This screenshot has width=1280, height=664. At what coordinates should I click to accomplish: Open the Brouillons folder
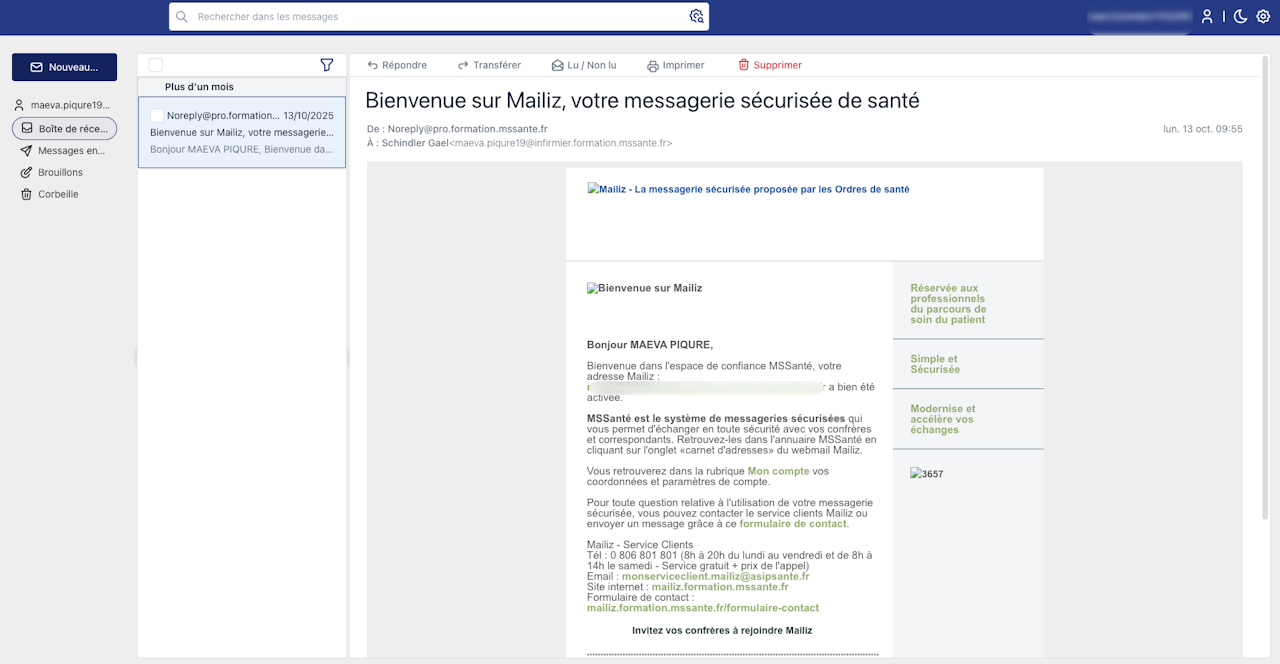pos(52,172)
